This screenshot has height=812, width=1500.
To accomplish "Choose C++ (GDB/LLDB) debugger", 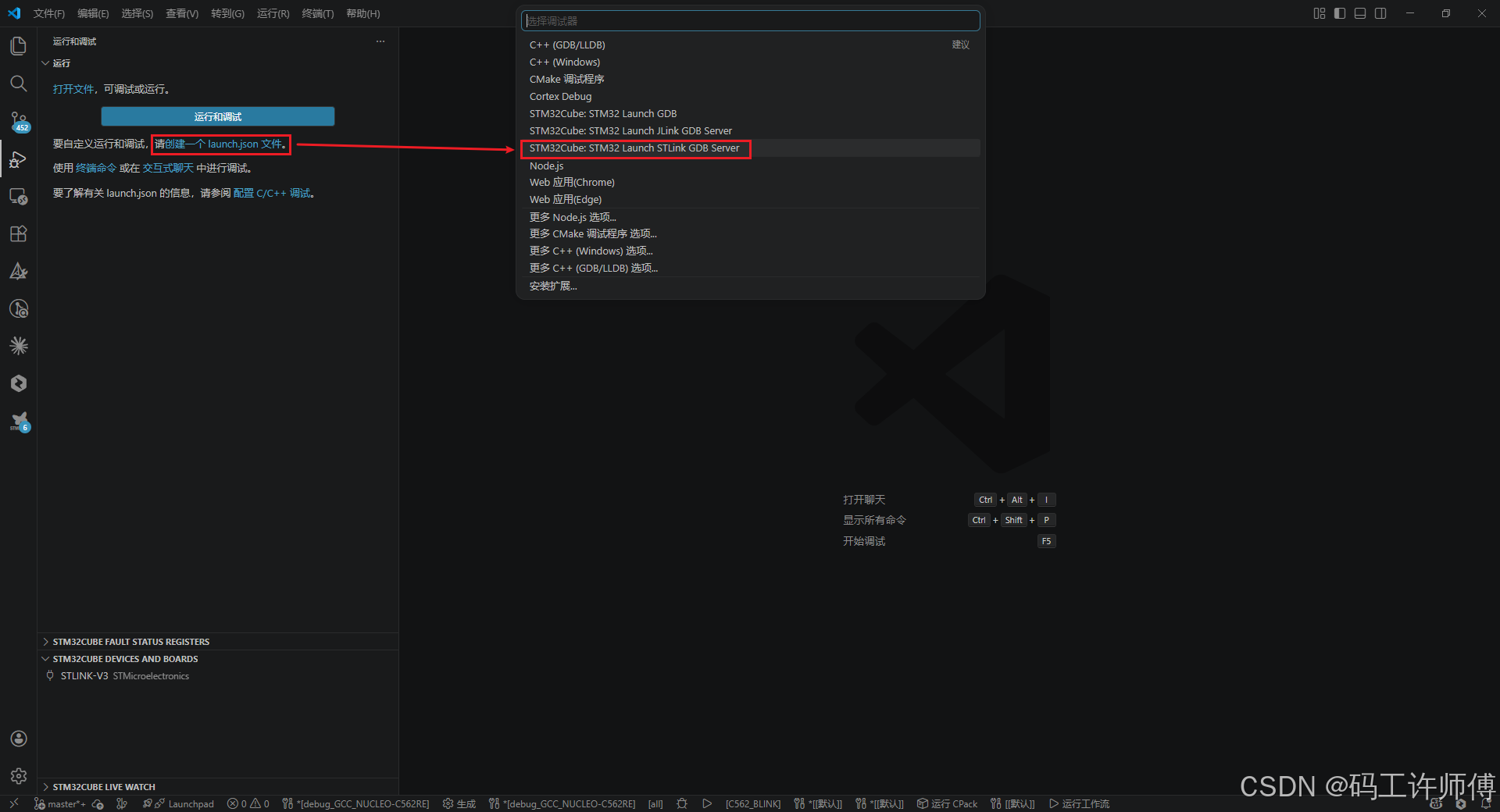I will click(x=751, y=45).
